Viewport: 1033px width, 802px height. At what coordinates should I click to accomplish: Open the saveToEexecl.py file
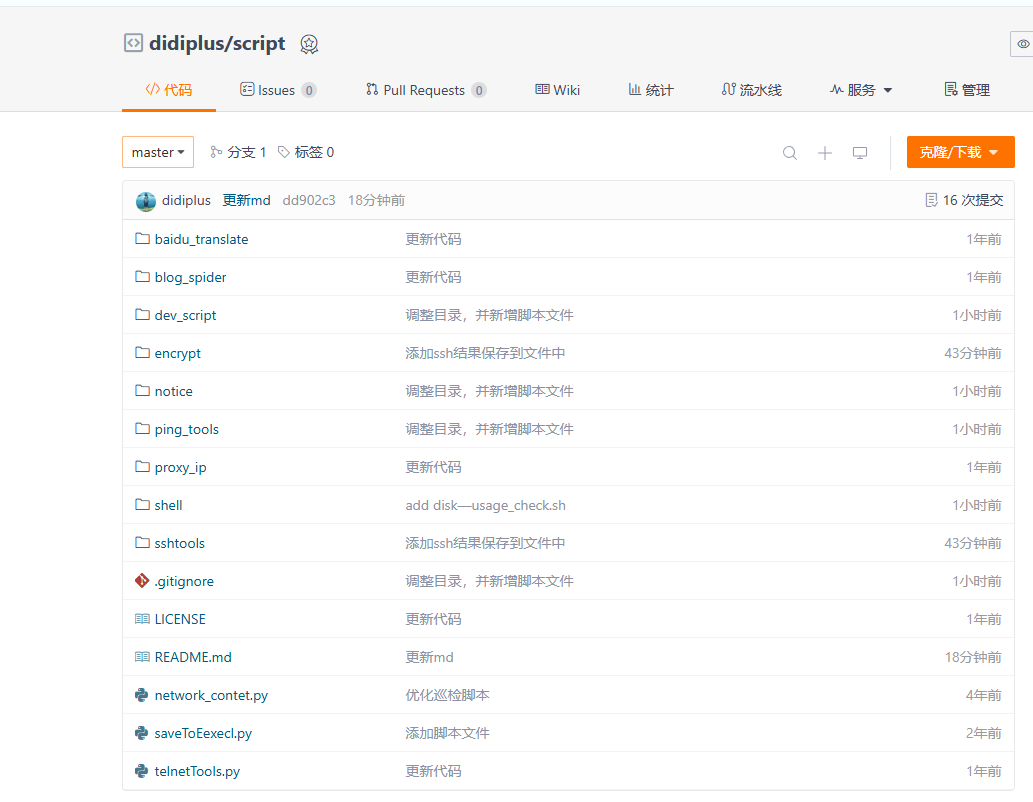(204, 733)
